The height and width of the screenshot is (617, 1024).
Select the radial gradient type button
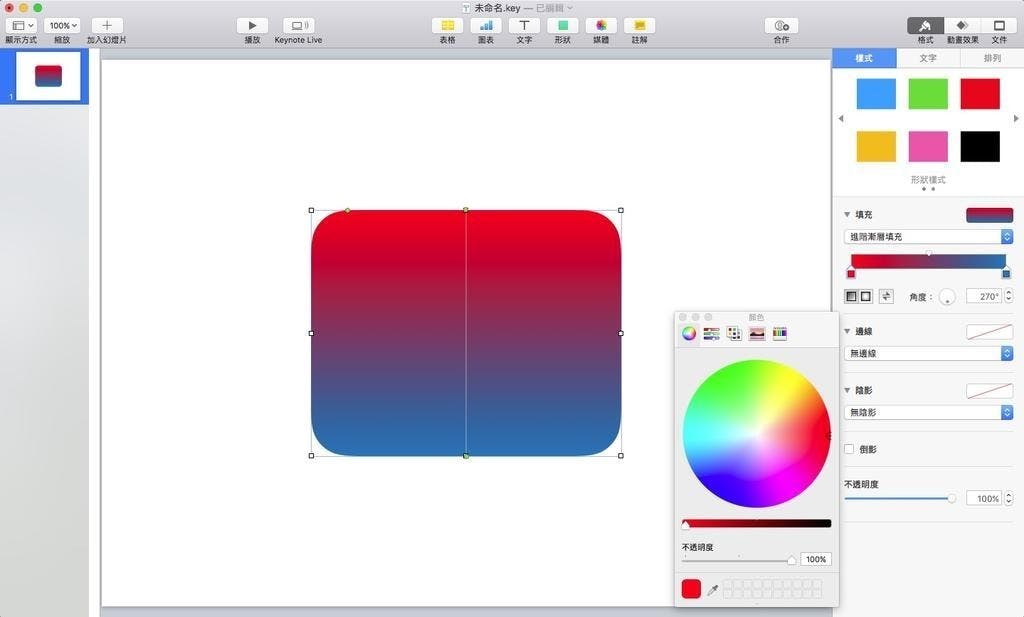866,297
